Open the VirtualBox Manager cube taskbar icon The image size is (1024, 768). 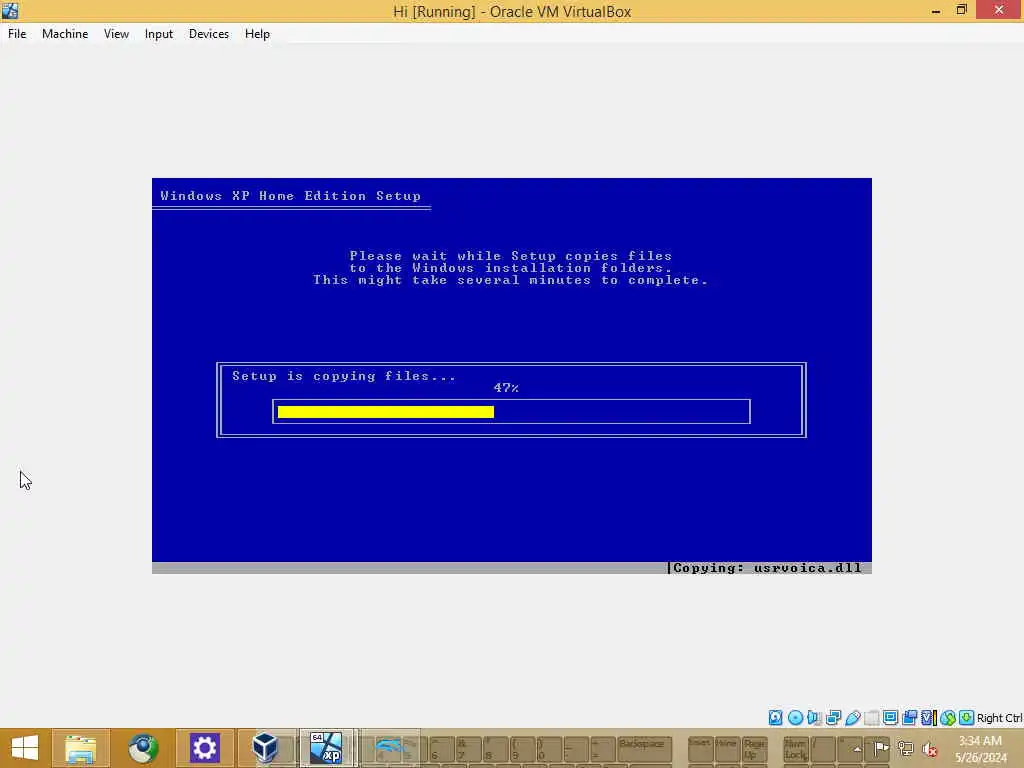coord(266,748)
